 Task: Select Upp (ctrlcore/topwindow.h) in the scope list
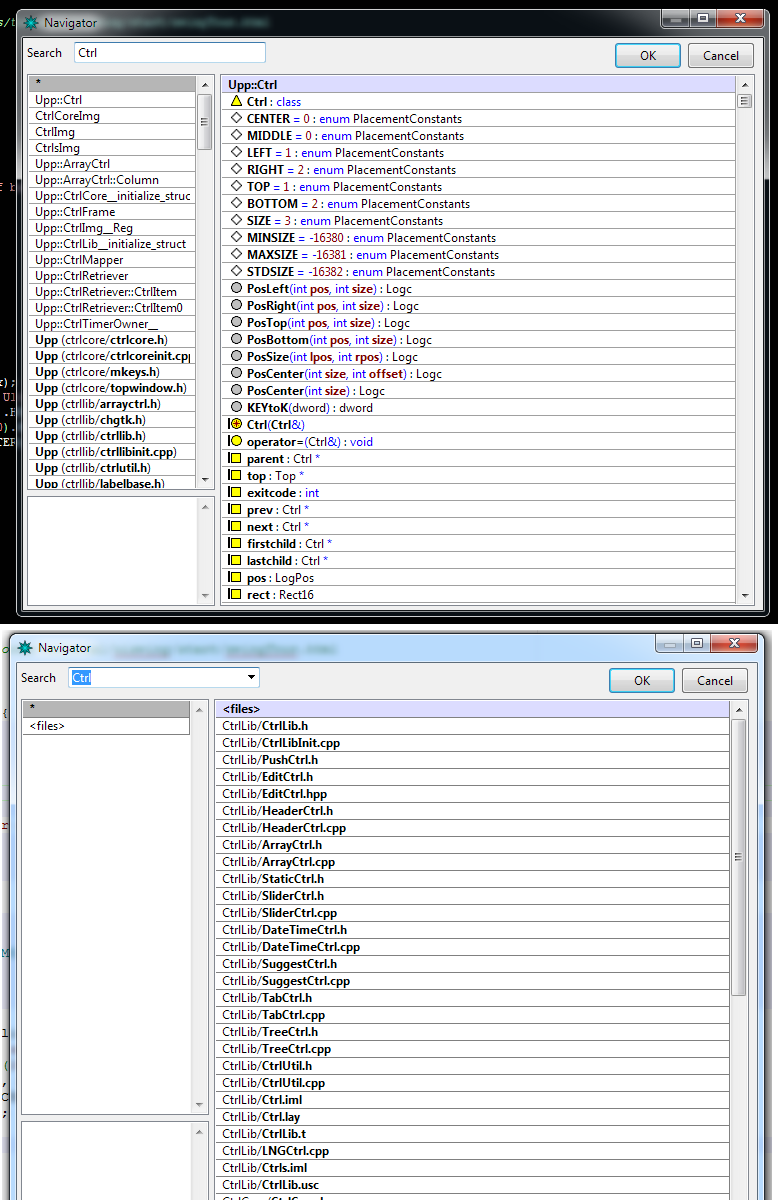pyautogui.click(x=110, y=388)
